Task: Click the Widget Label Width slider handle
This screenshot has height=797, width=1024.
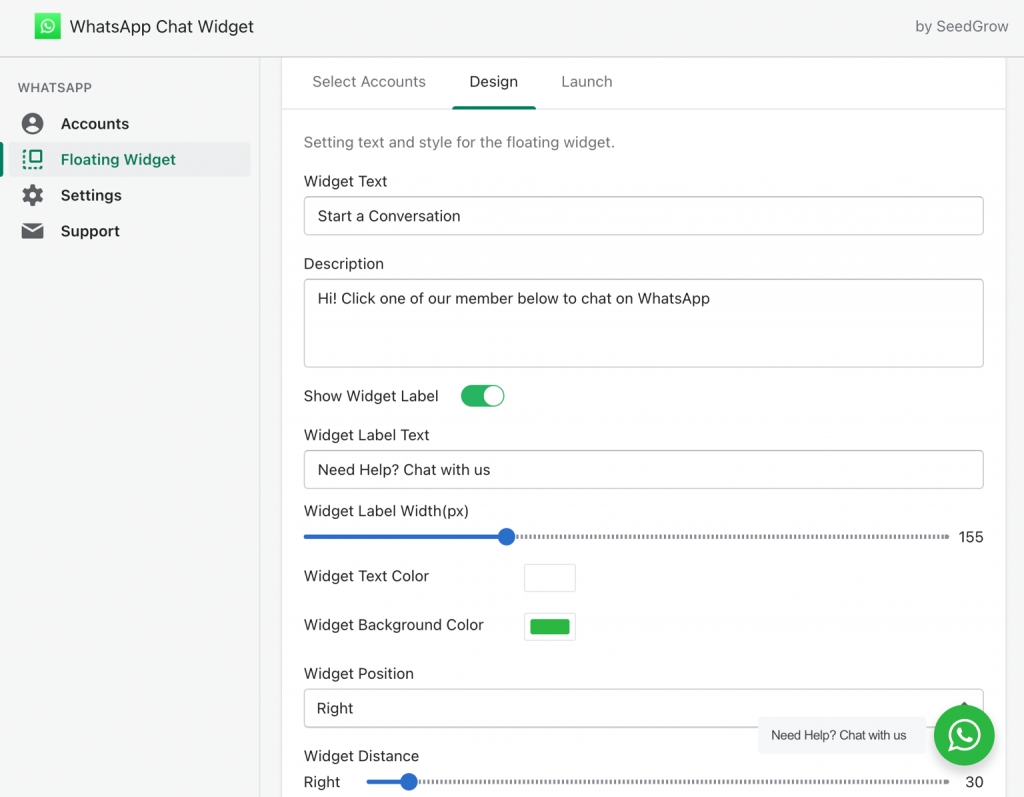Action: [506, 536]
